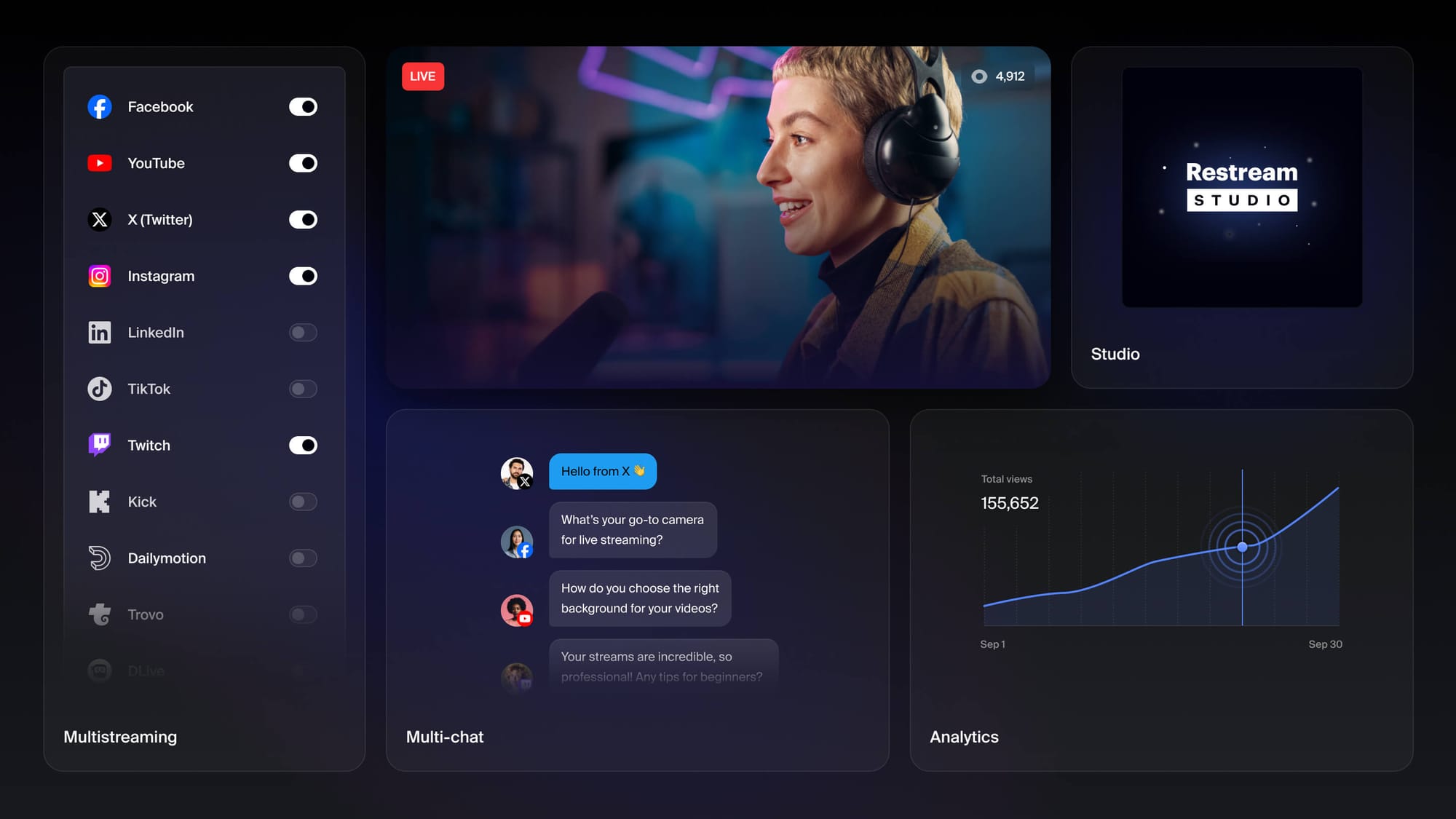Disable the Instagram streaming toggle

pos(302,275)
